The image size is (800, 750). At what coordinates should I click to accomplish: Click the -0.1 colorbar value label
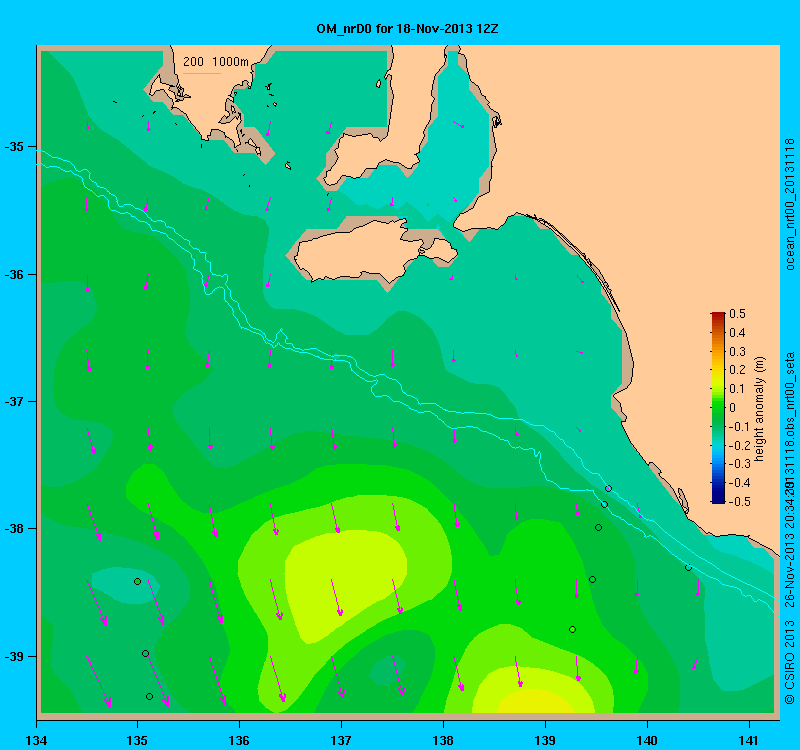(x=738, y=427)
